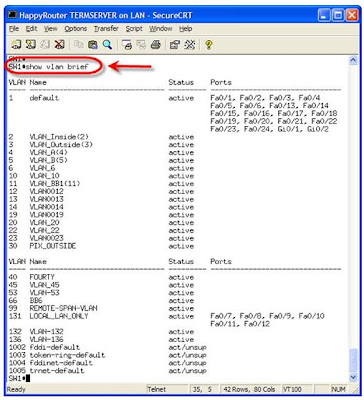Click the Paste clipboard toolbar icon
Image resolution: width=364 pixels, height=400 pixels.
[93, 44]
